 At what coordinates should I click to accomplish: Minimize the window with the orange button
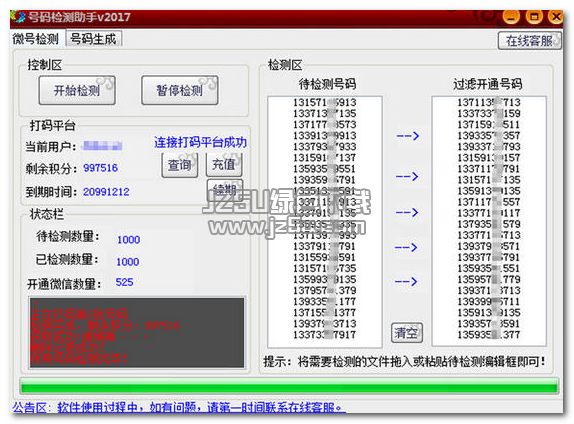(511, 17)
